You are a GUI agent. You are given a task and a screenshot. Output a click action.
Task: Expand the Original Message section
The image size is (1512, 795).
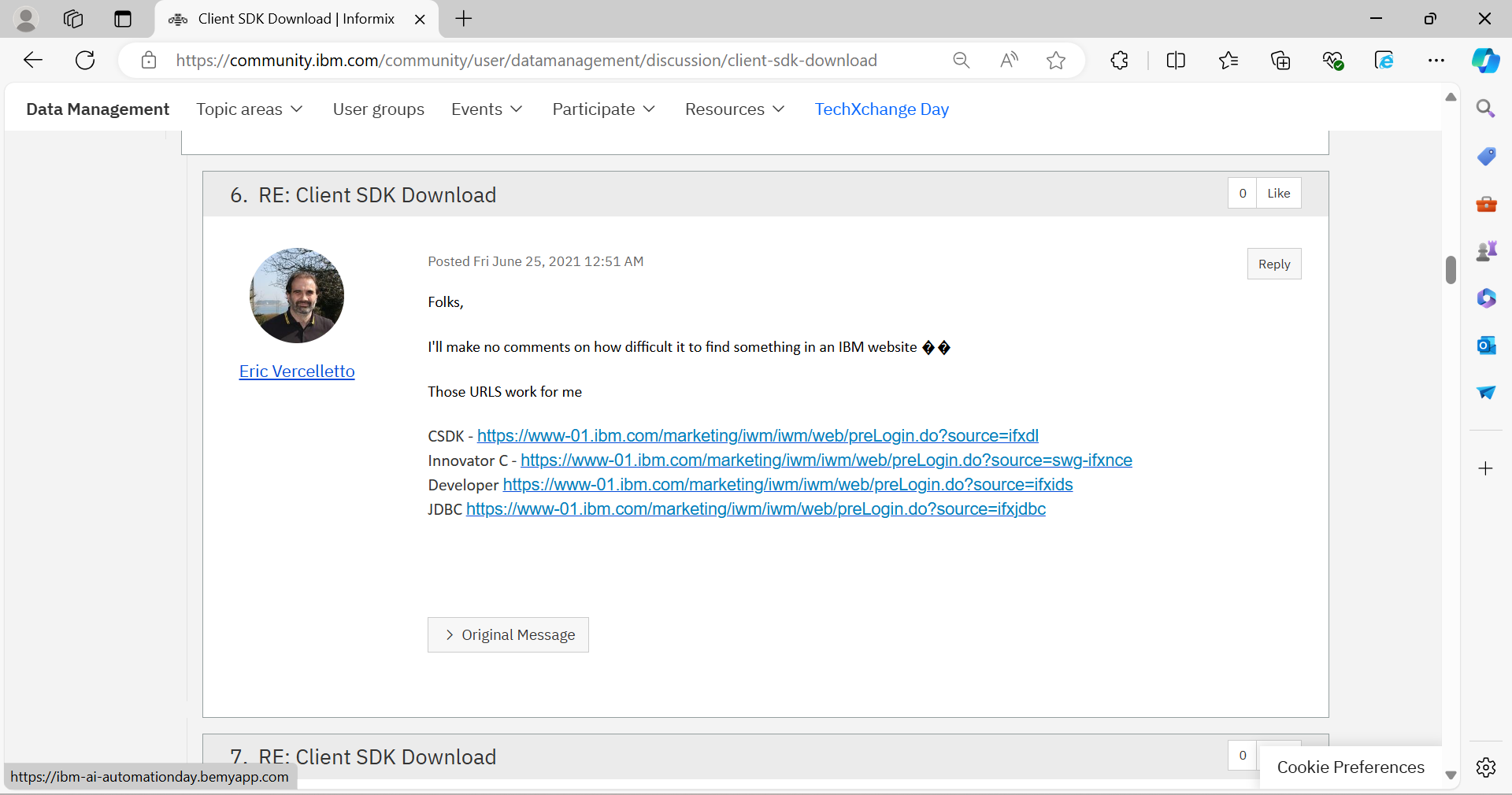coord(508,634)
